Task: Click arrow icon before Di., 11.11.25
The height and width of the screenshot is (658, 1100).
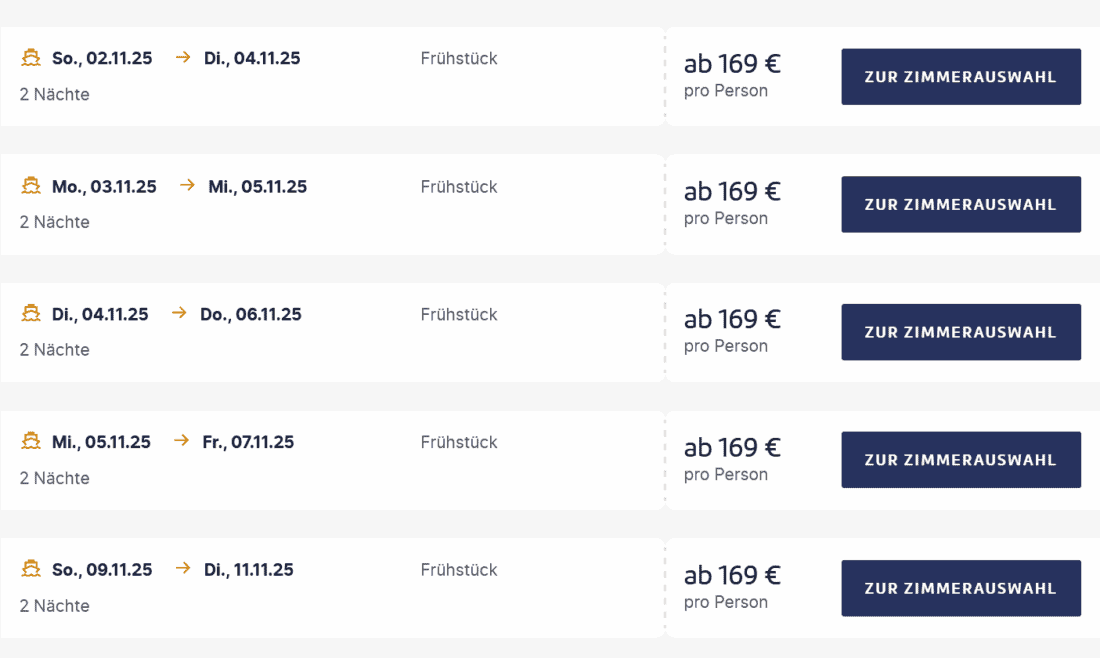Action: [182, 569]
